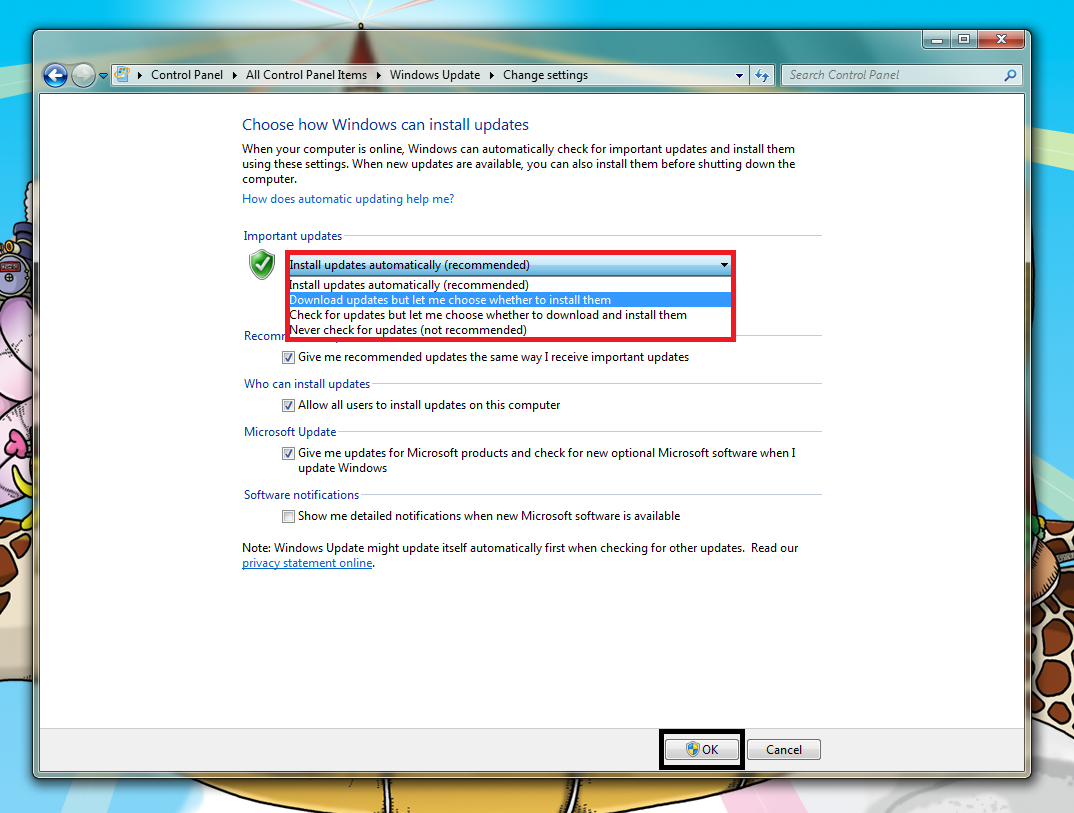Refresh the address bar location
Screen dimensions: 1074x813
click(762, 75)
